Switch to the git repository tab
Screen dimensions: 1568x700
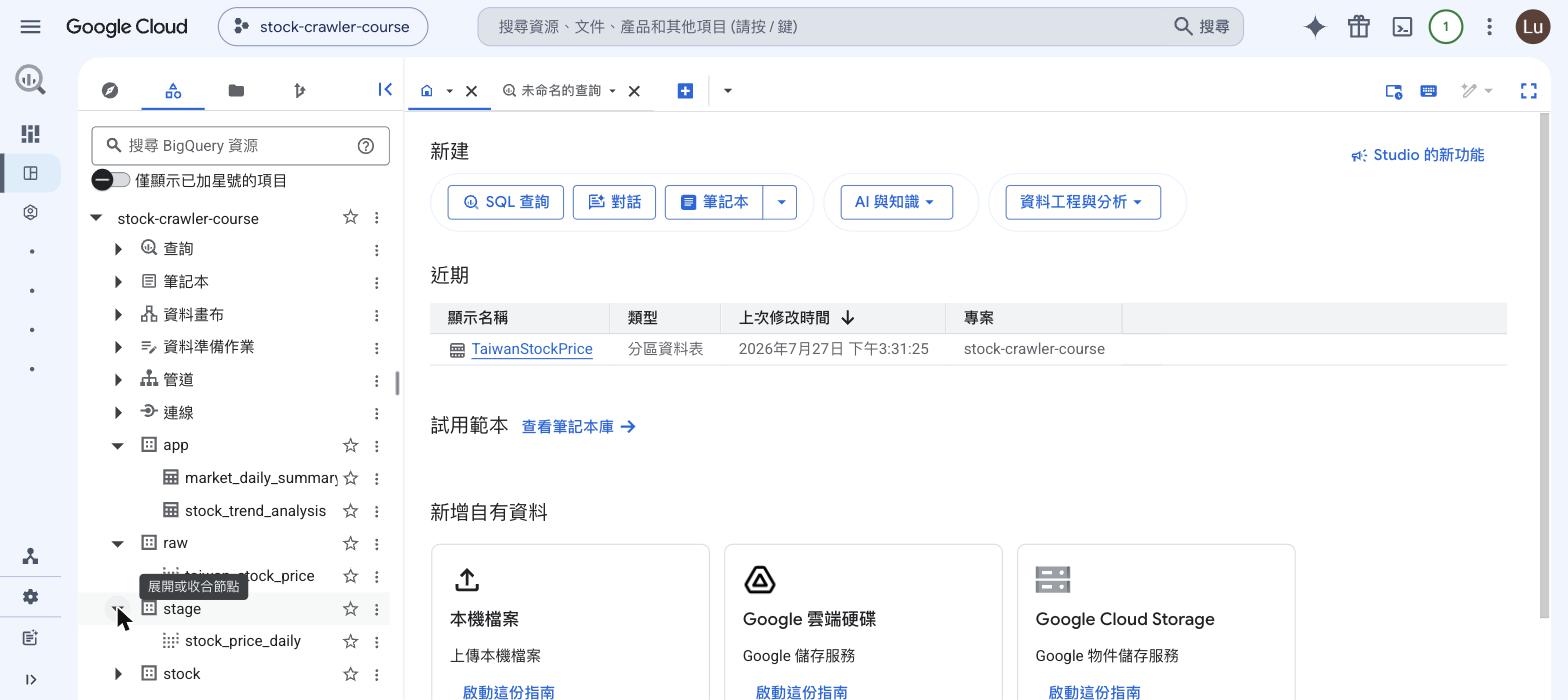click(299, 91)
